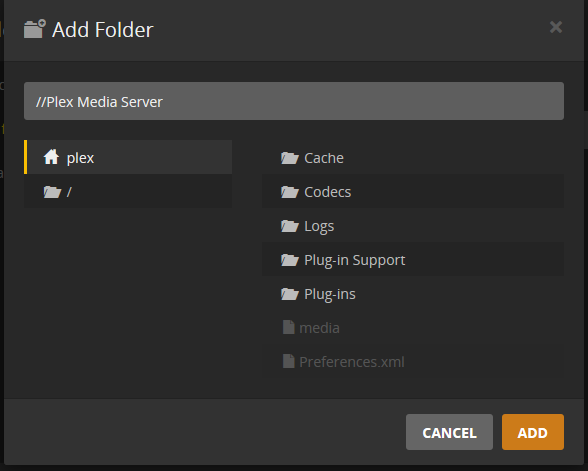Select the Preferences.xml file entry

point(412,362)
